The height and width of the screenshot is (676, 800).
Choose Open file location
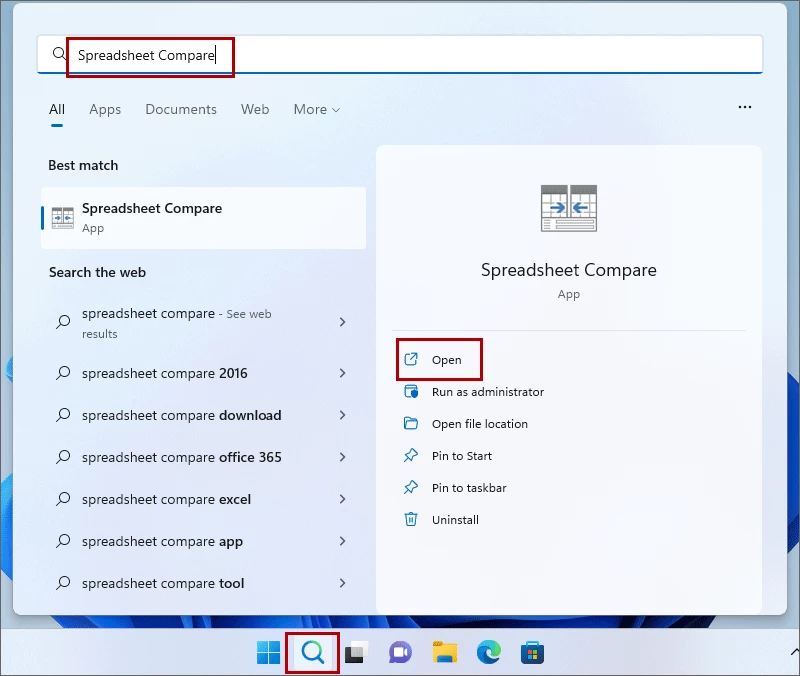click(480, 424)
